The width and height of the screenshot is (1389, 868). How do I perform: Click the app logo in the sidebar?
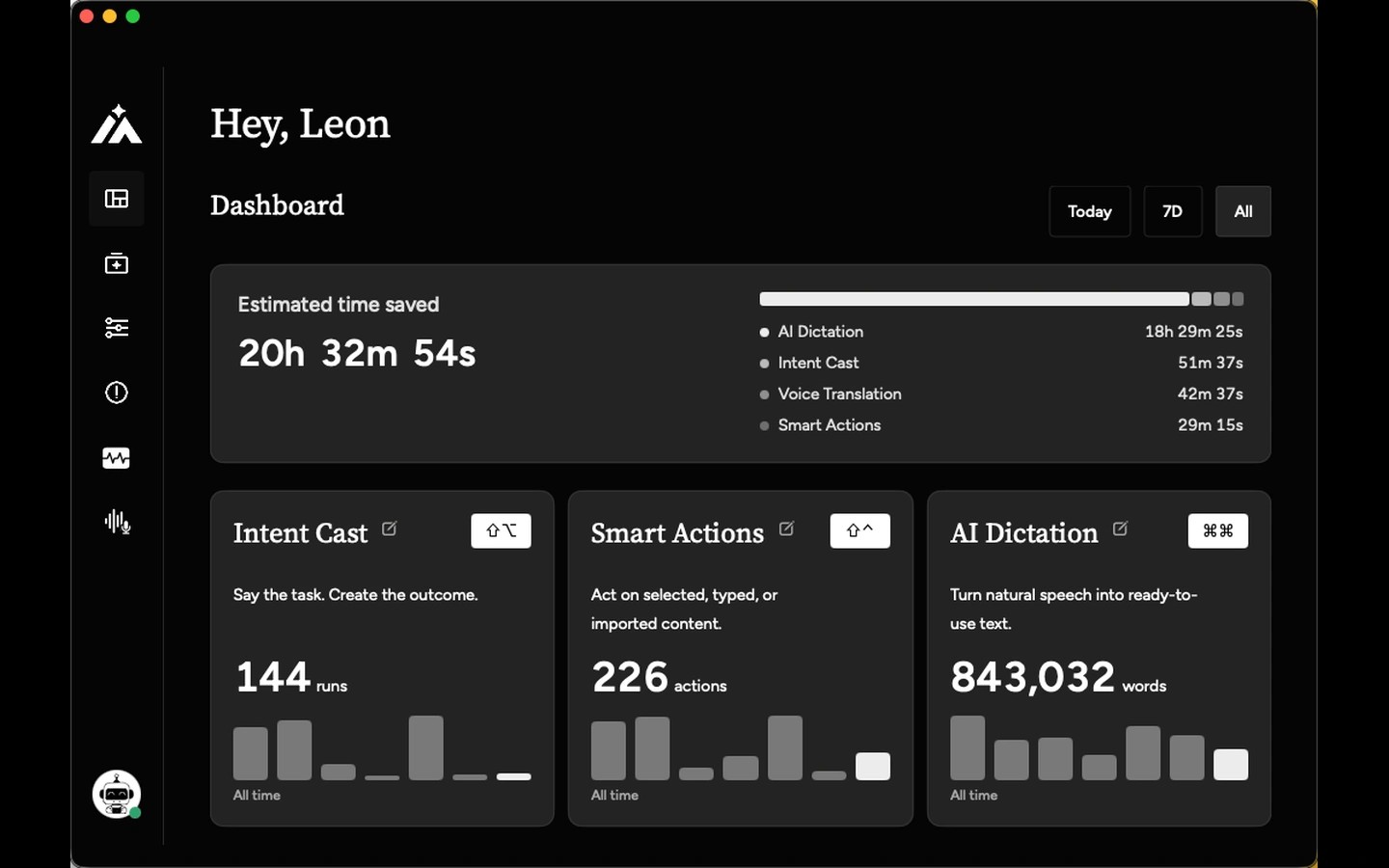pos(117,124)
